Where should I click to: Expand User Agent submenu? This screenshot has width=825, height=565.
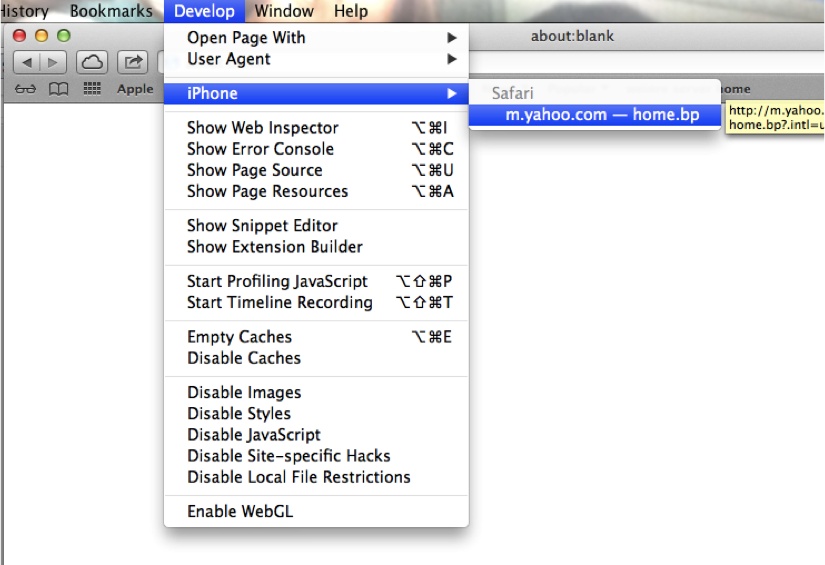(x=316, y=59)
